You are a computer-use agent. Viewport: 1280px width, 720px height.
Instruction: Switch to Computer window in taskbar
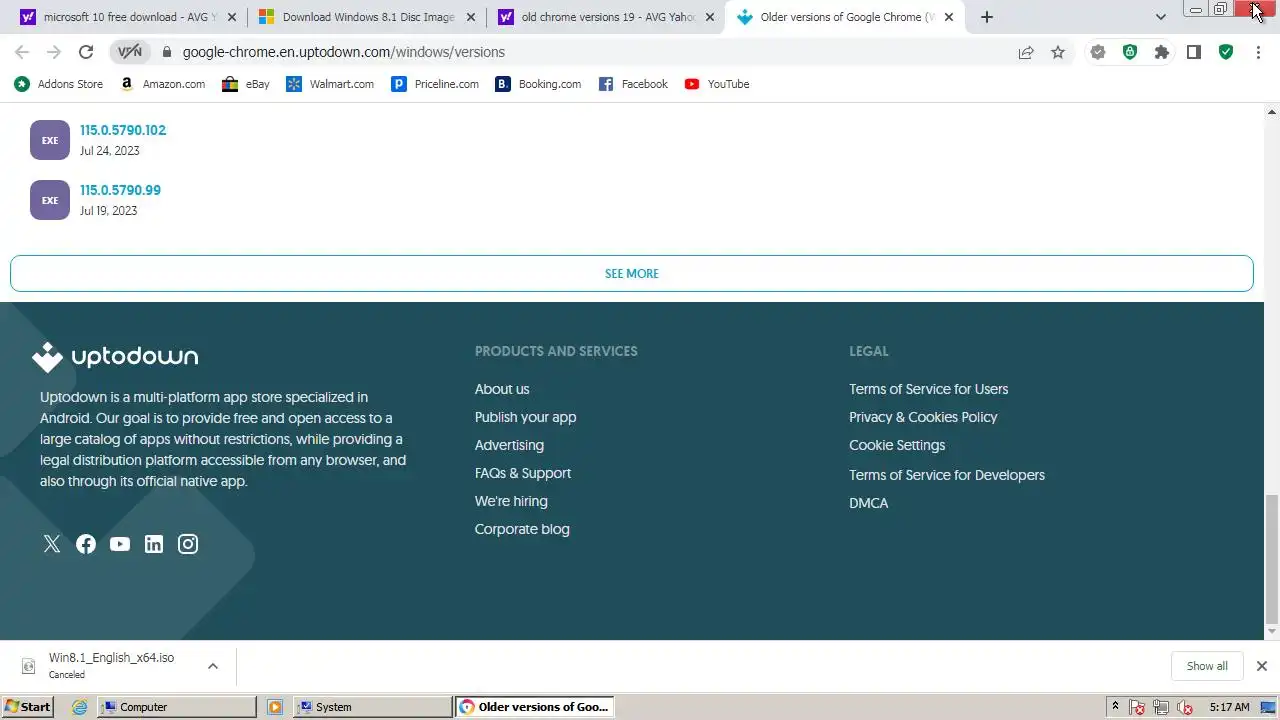pyautogui.click(x=177, y=707)
